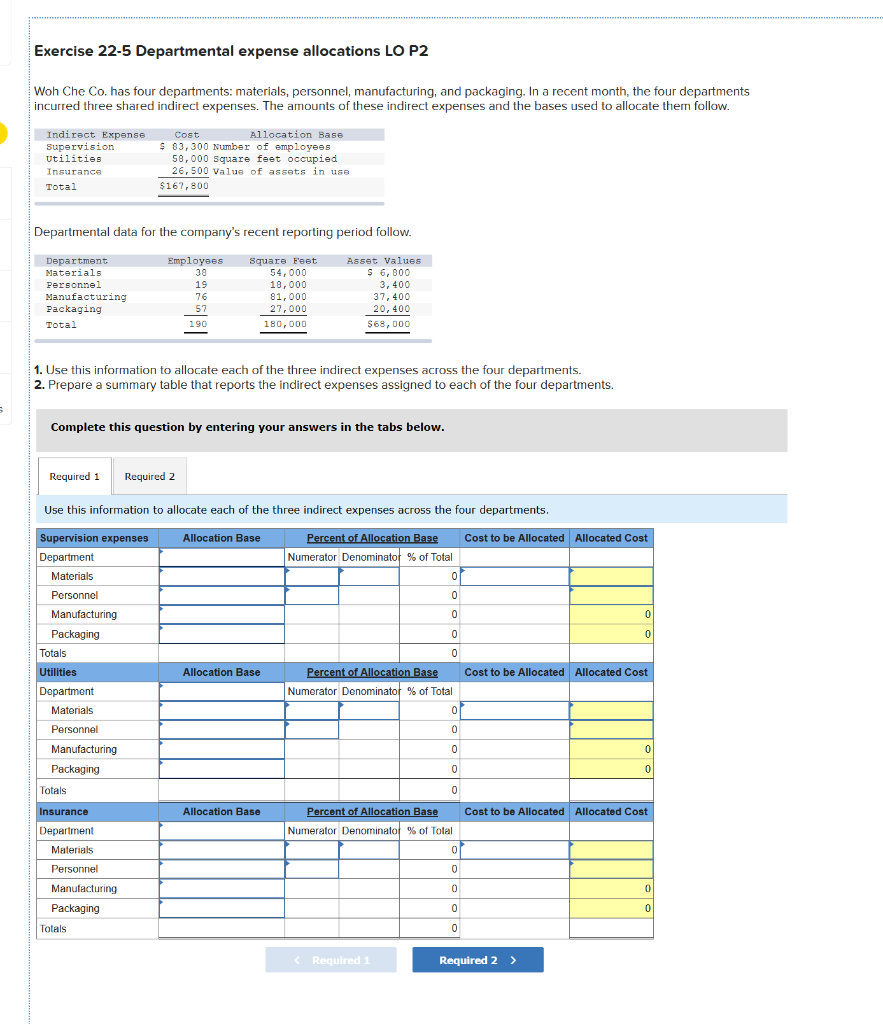Screen dimensions: 883x1024
Task: Open the Insurance allocation base selector for Packaging
Action: [221, 908]
